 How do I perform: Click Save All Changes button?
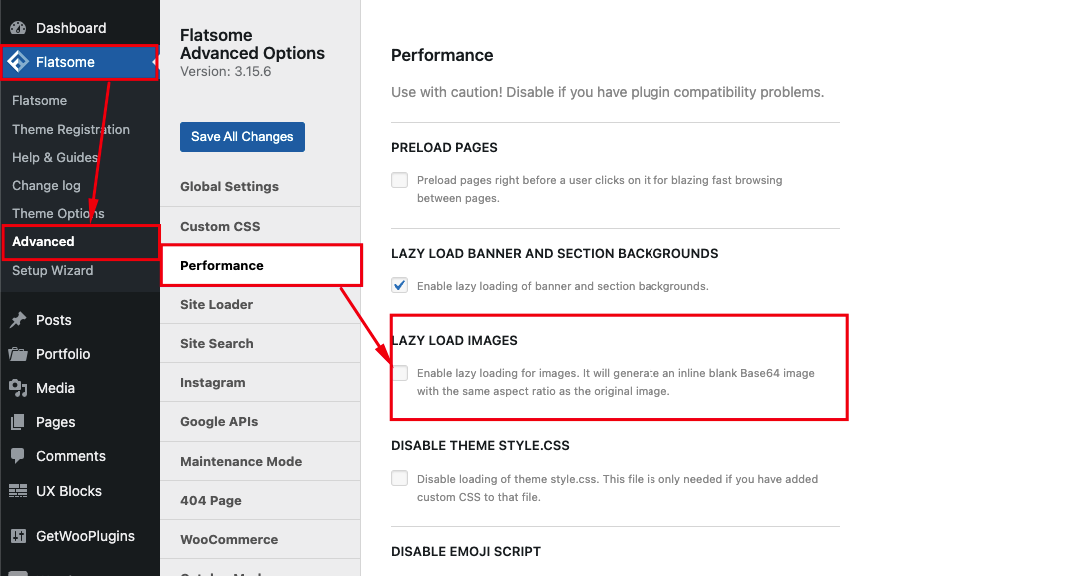pyautogui.click(x=242, y=137)
